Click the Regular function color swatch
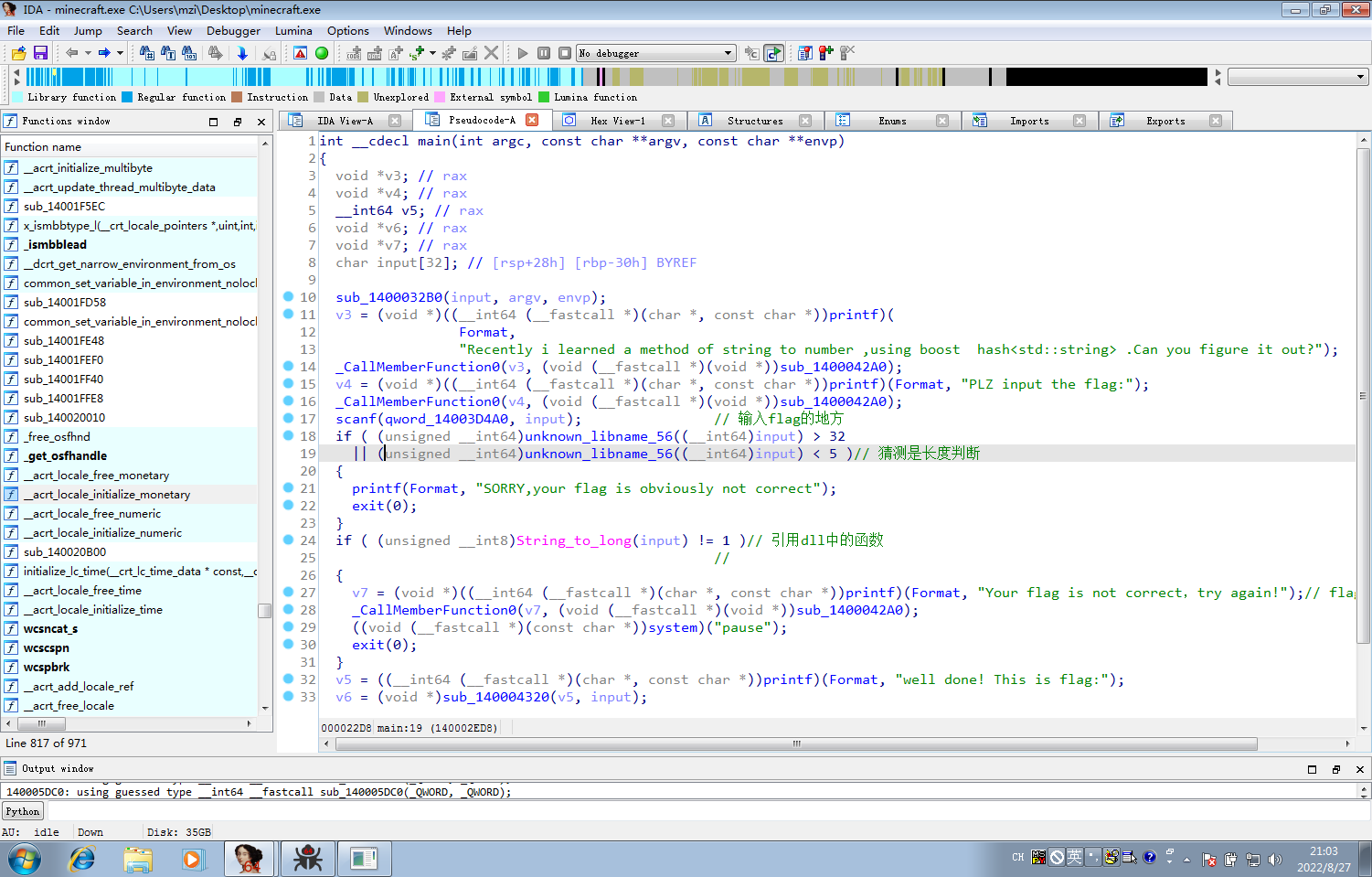The height and width of the screenshot is (877, 1372). pos(127,97)
